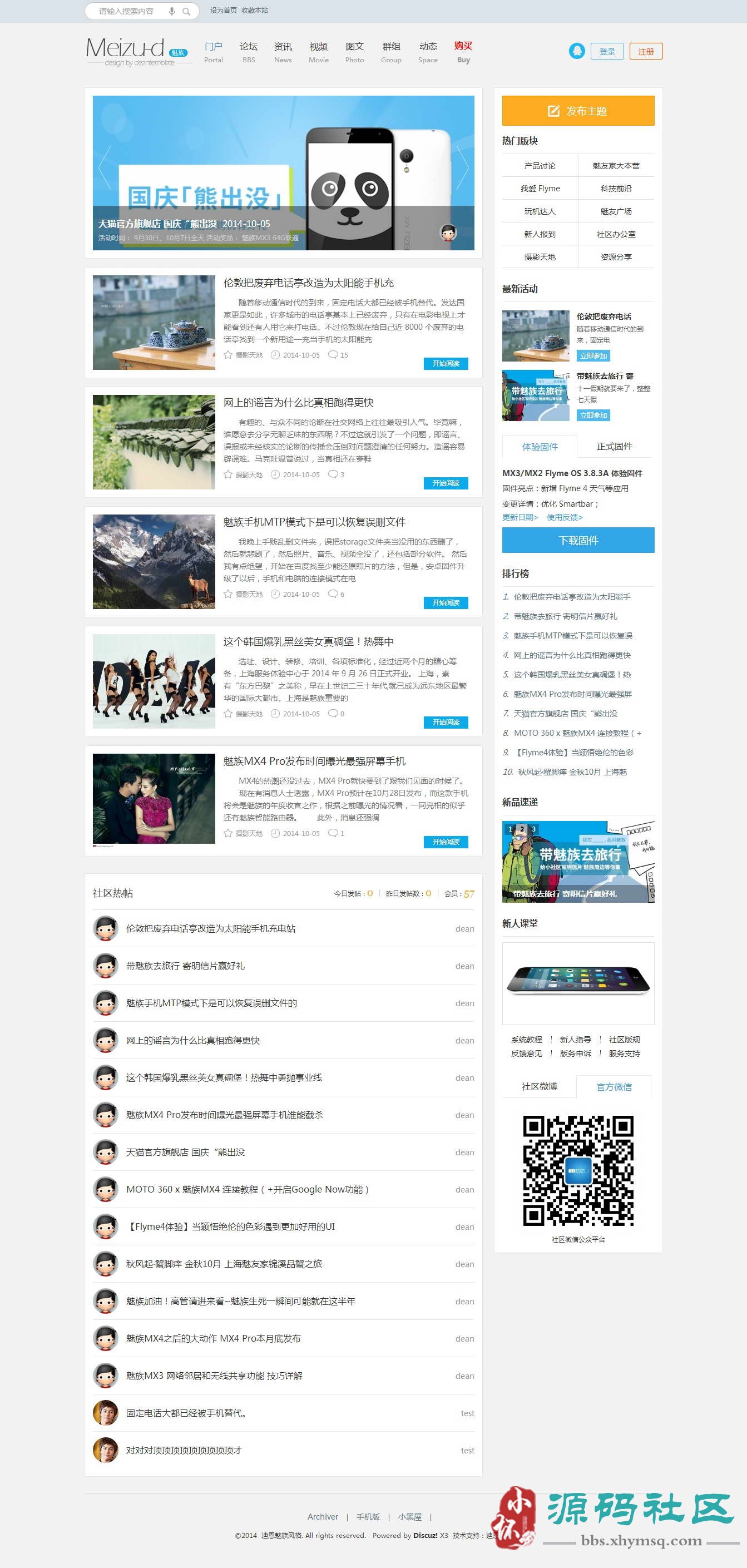Click the 设为首页 link at the top
This screenshot has width=747, height=1568.
point(224,11)
